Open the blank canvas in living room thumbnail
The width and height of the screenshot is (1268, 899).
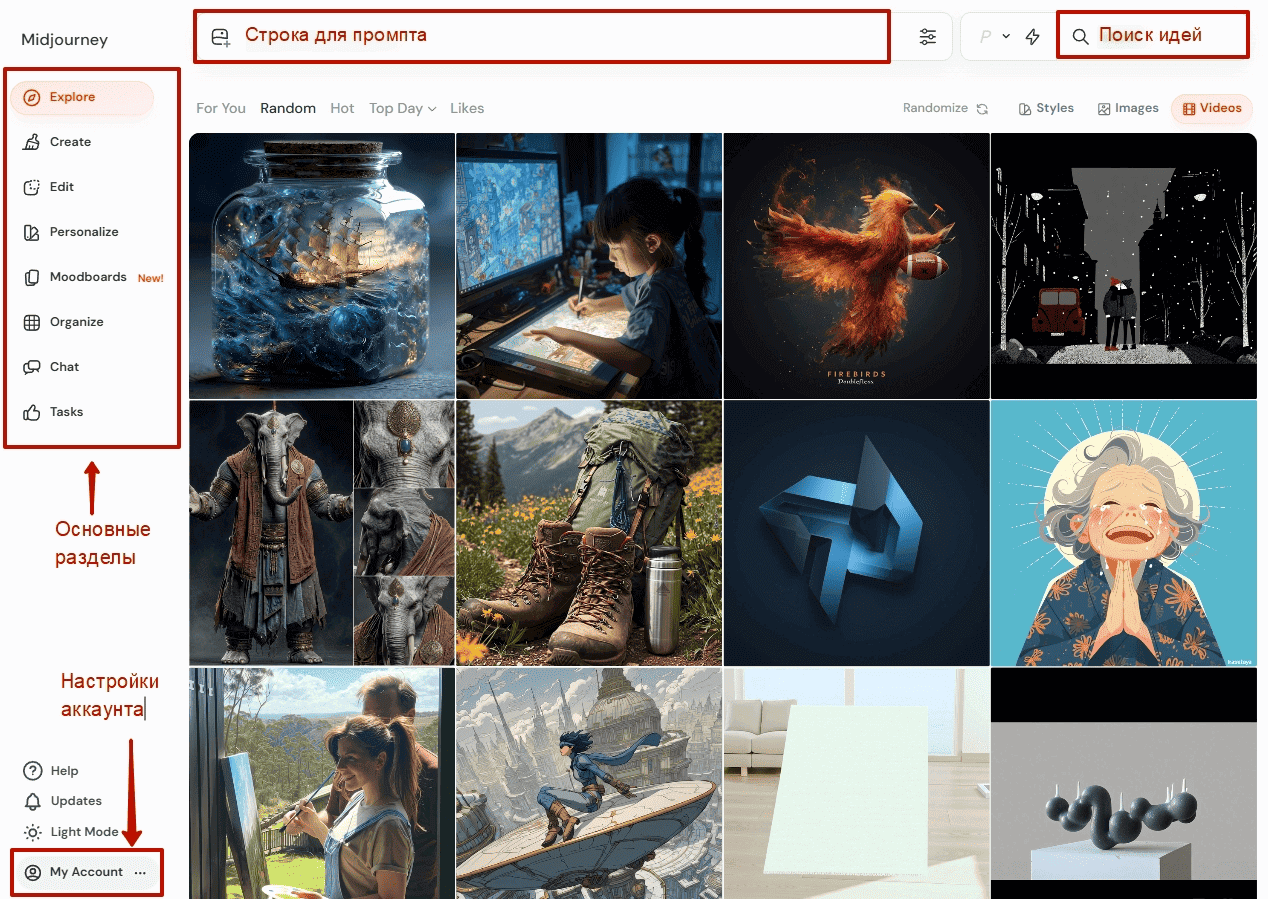click(x=856, y=783)
